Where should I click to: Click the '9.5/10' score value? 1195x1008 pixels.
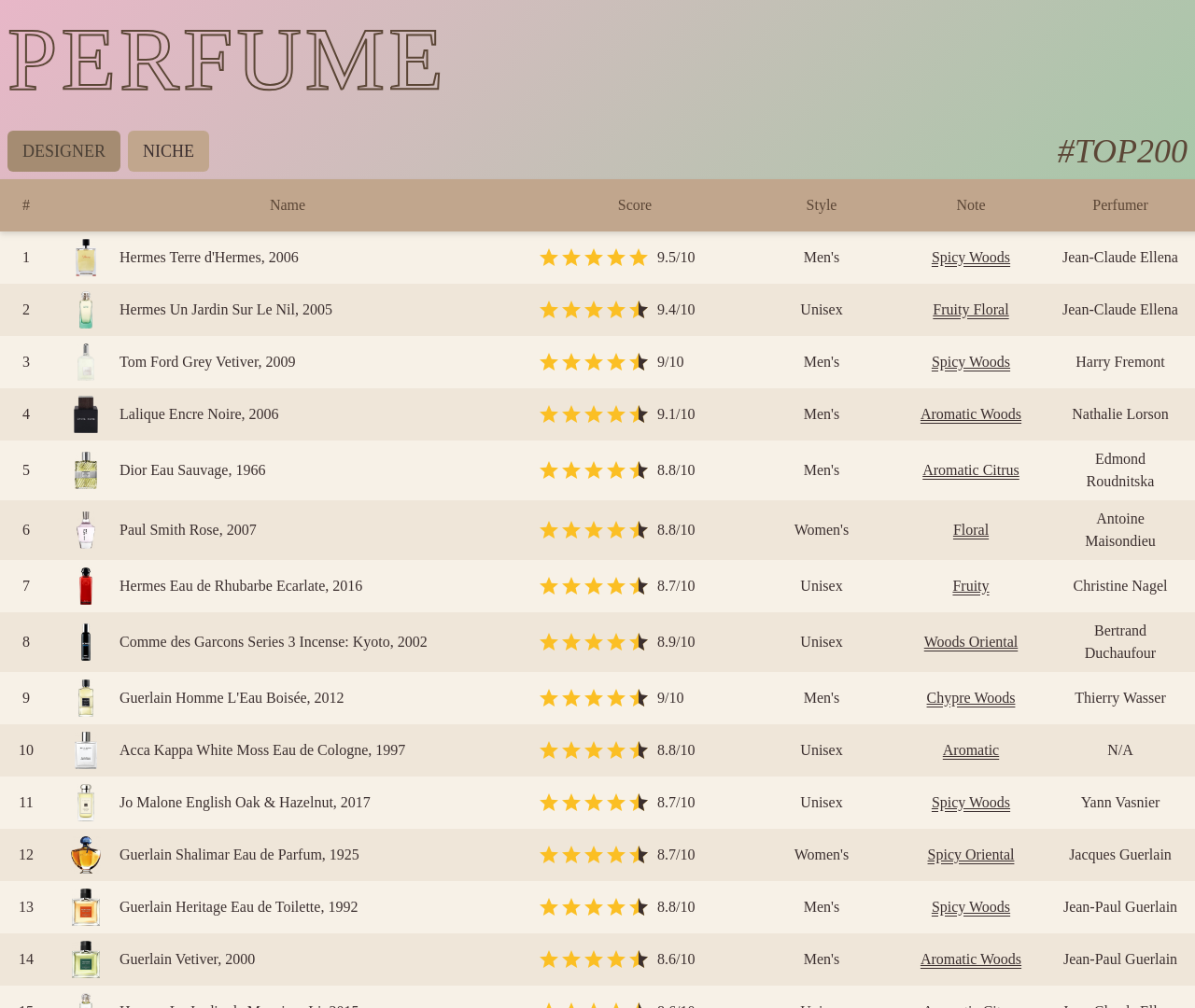point(676,258)
